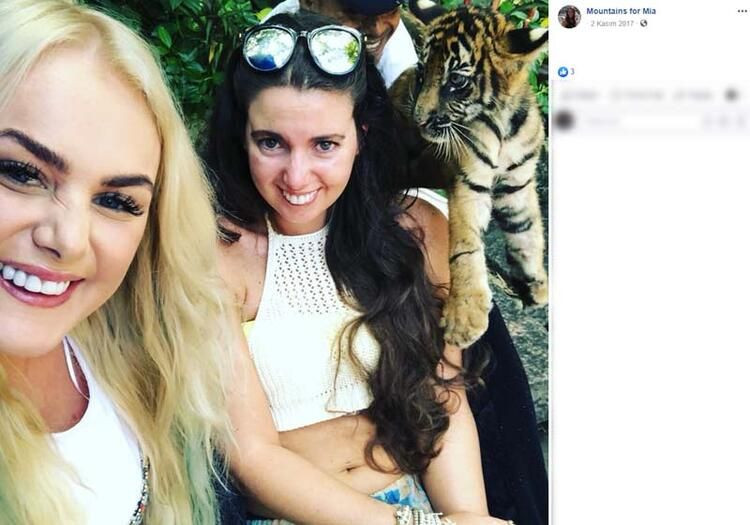This screenshot has height=525, width=750.
Task: Open the three-dot post options menu
Action: 742,11
